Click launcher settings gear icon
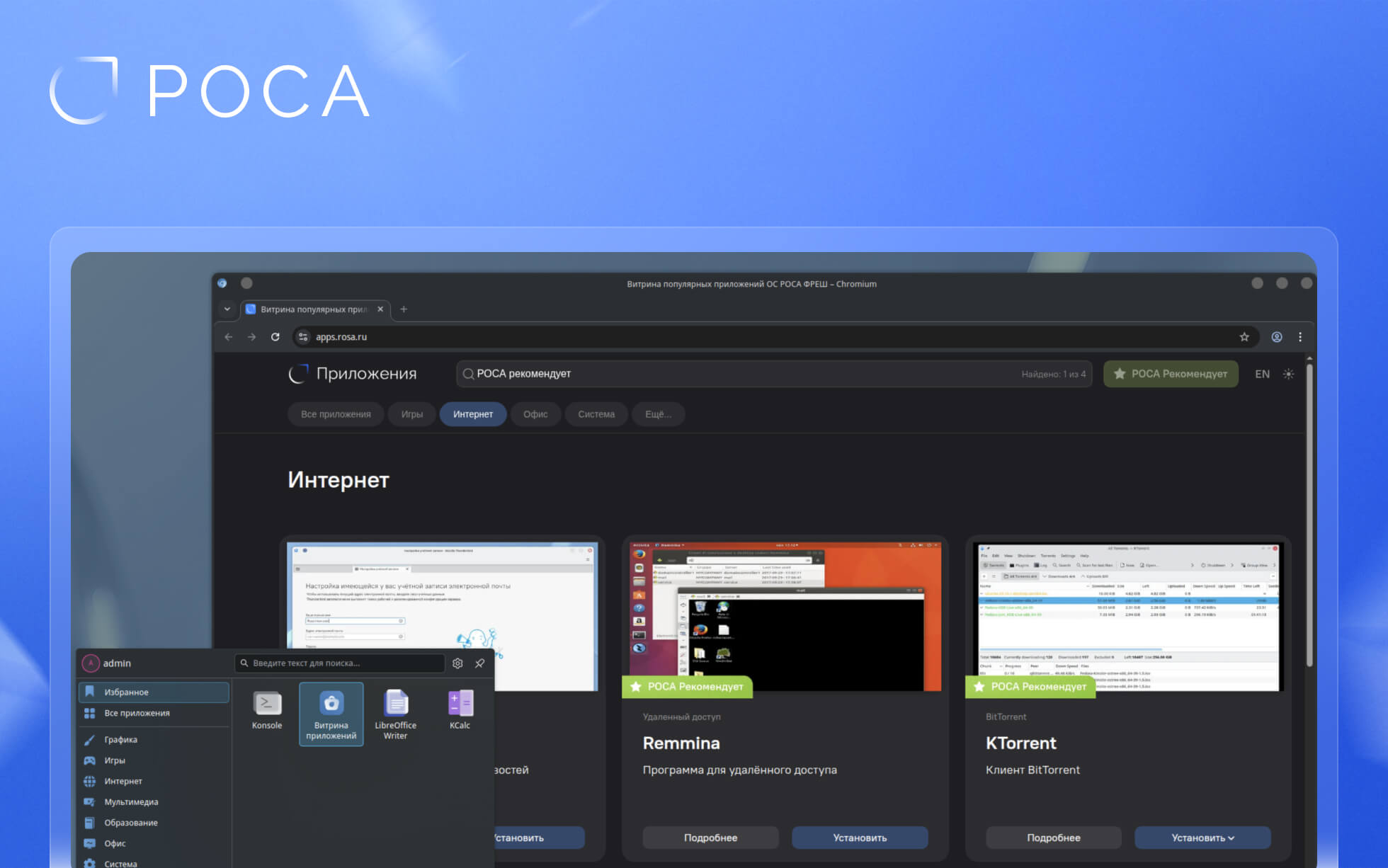 pyautogui.click(x=457, y=663)
